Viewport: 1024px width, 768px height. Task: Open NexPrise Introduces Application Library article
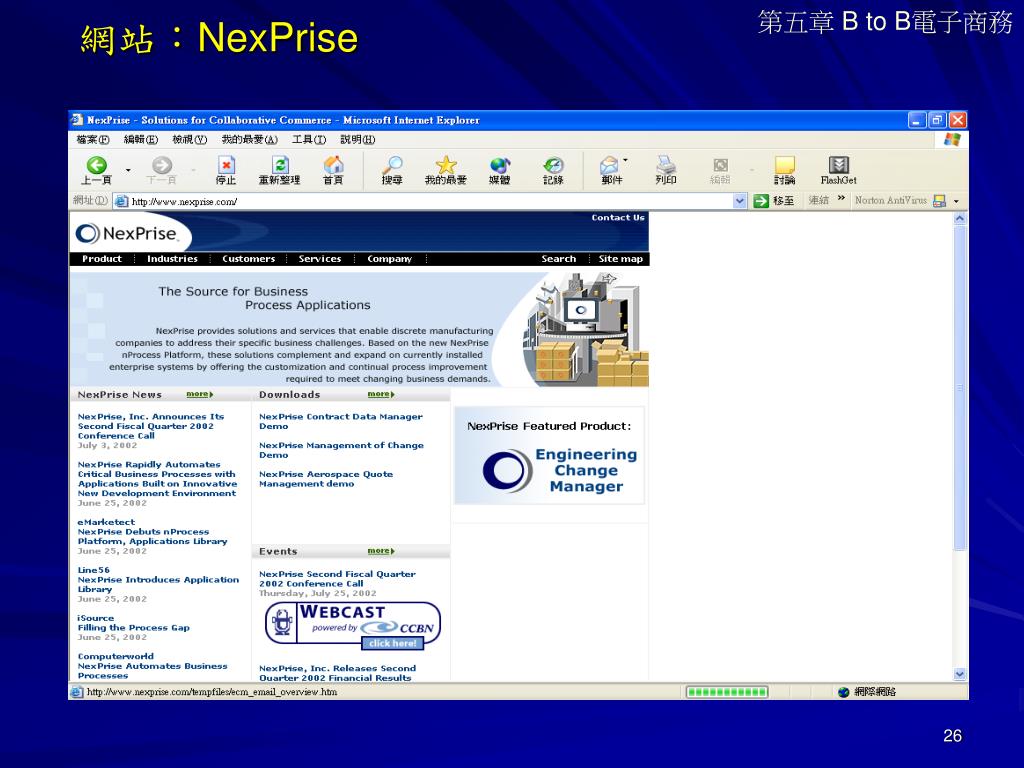159,584
